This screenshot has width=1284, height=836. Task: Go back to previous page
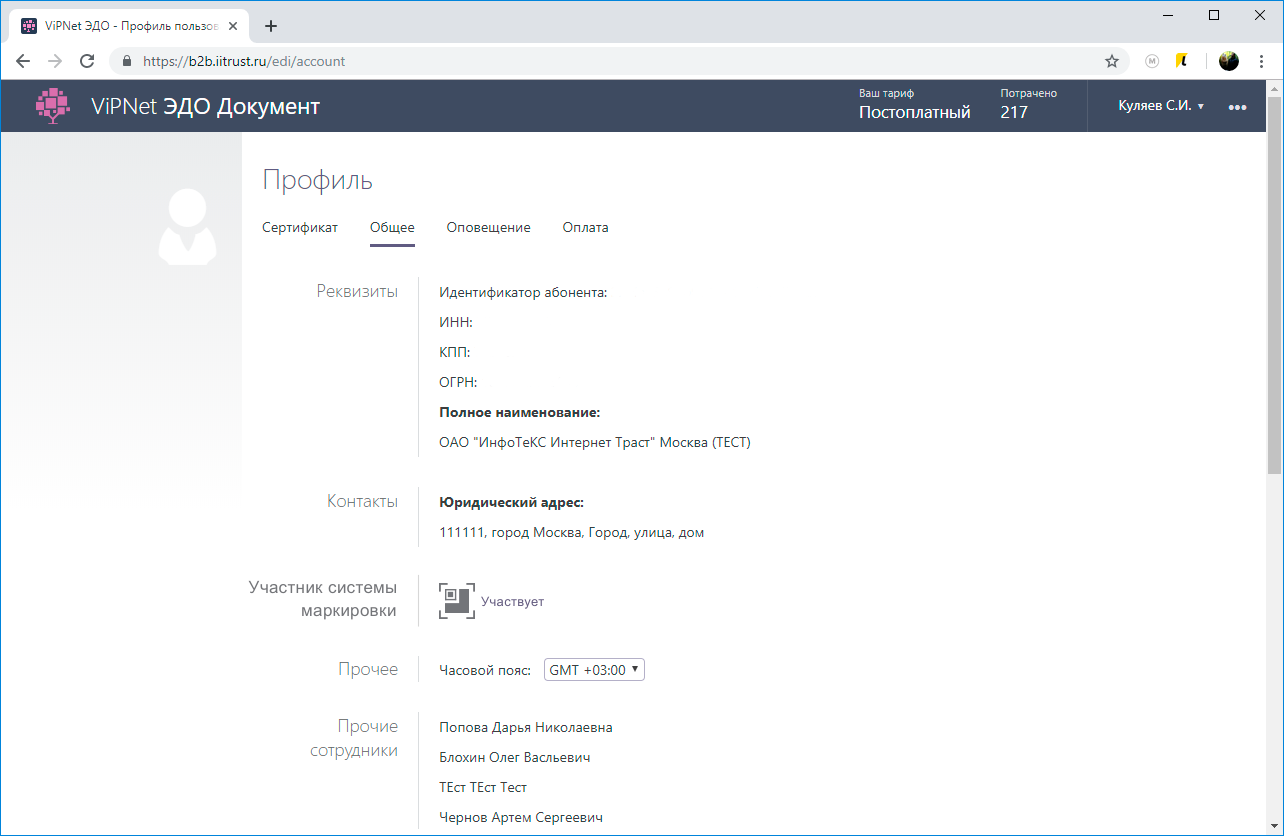click(x=23, y=61)
